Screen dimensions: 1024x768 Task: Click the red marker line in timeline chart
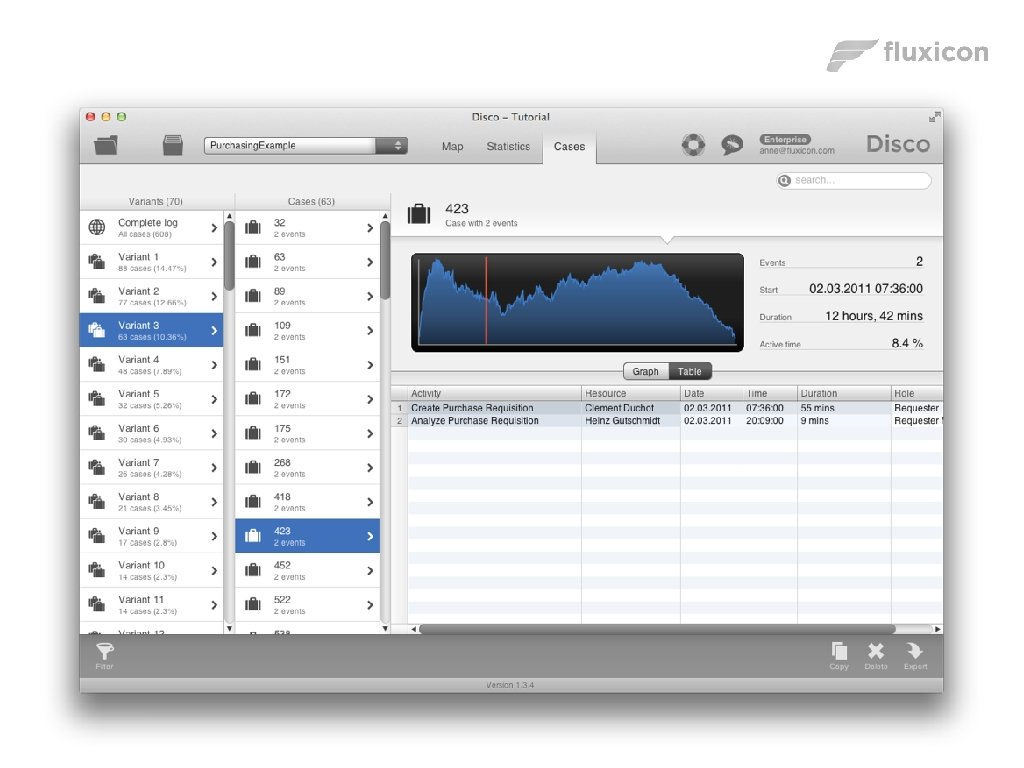(486, 300)
